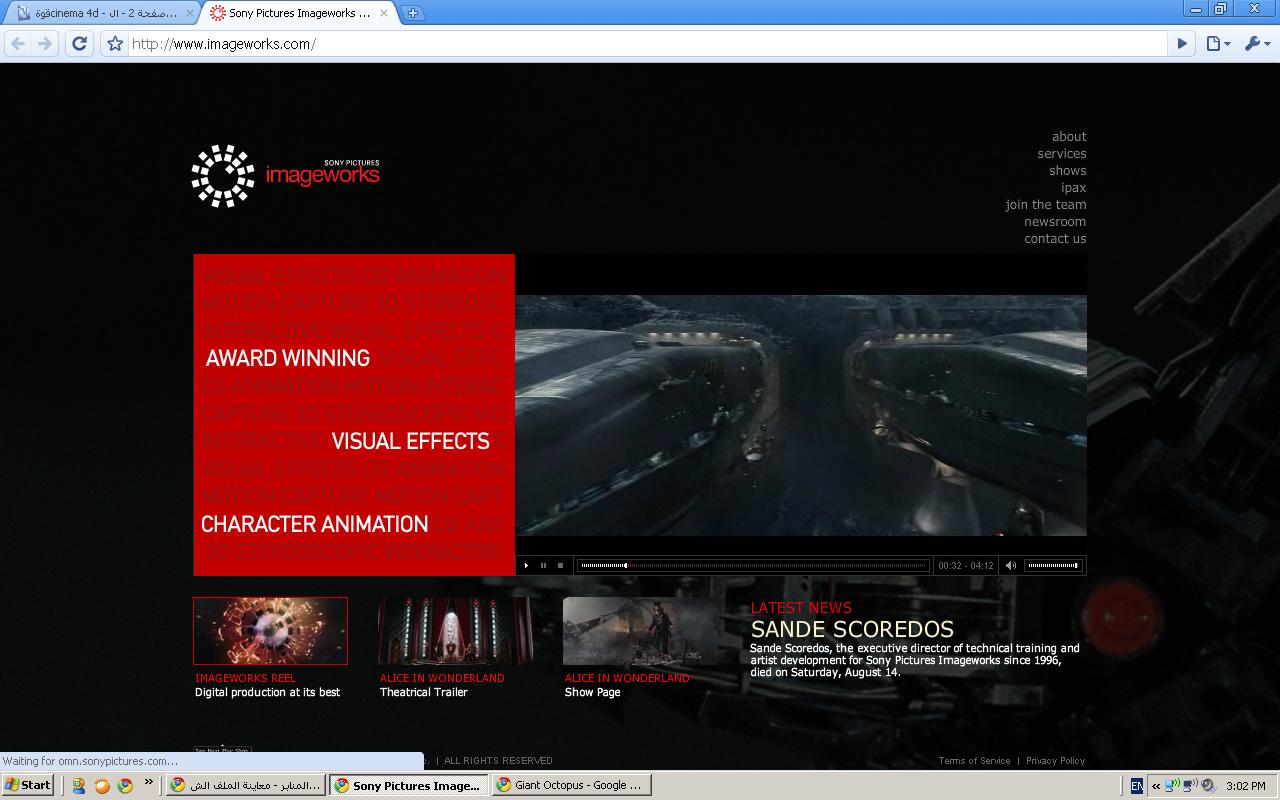1280x800 pixels.
Task: Go back to previous page
Action: [x=18, y=44]
